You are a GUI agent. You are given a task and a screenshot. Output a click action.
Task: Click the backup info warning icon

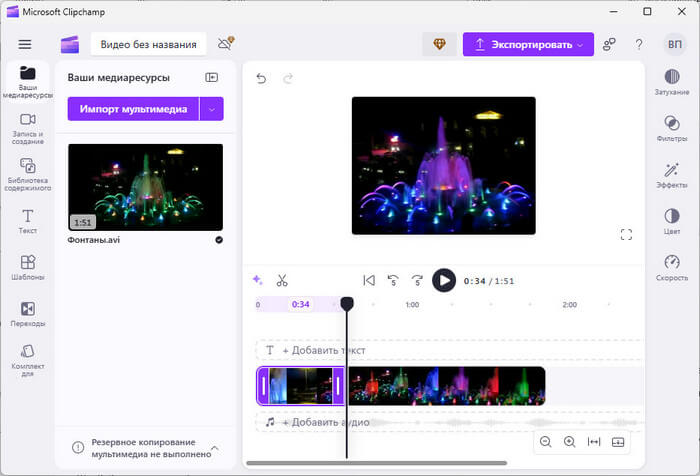78,447
